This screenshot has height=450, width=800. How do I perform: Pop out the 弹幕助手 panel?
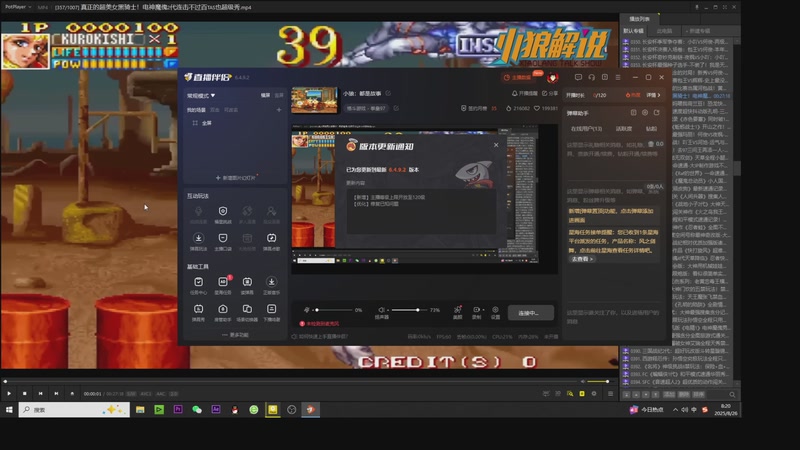(657, 113)
